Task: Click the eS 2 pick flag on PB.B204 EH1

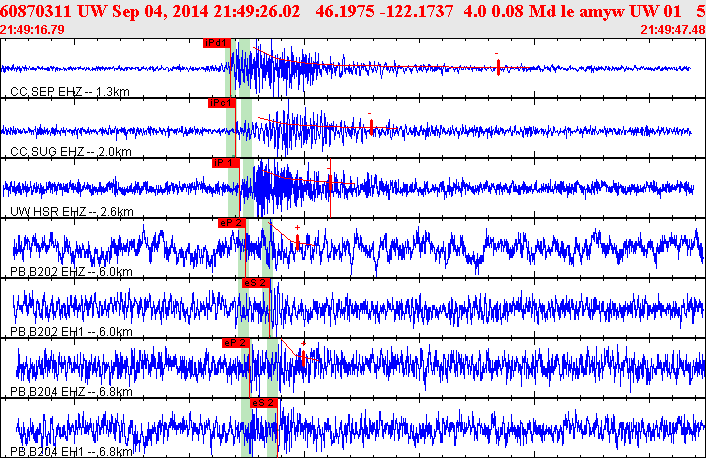Action: (x=262, y=402)
